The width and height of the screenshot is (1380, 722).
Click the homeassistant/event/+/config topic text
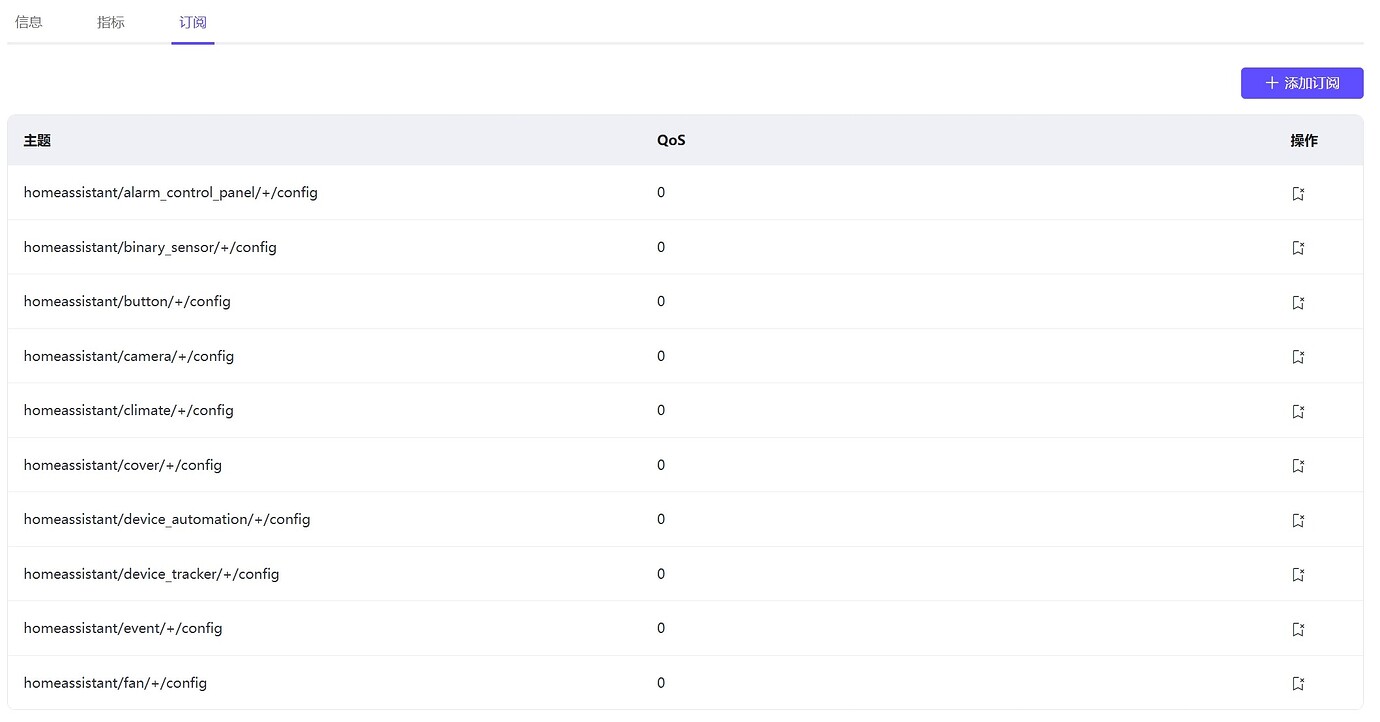point(123,628)
